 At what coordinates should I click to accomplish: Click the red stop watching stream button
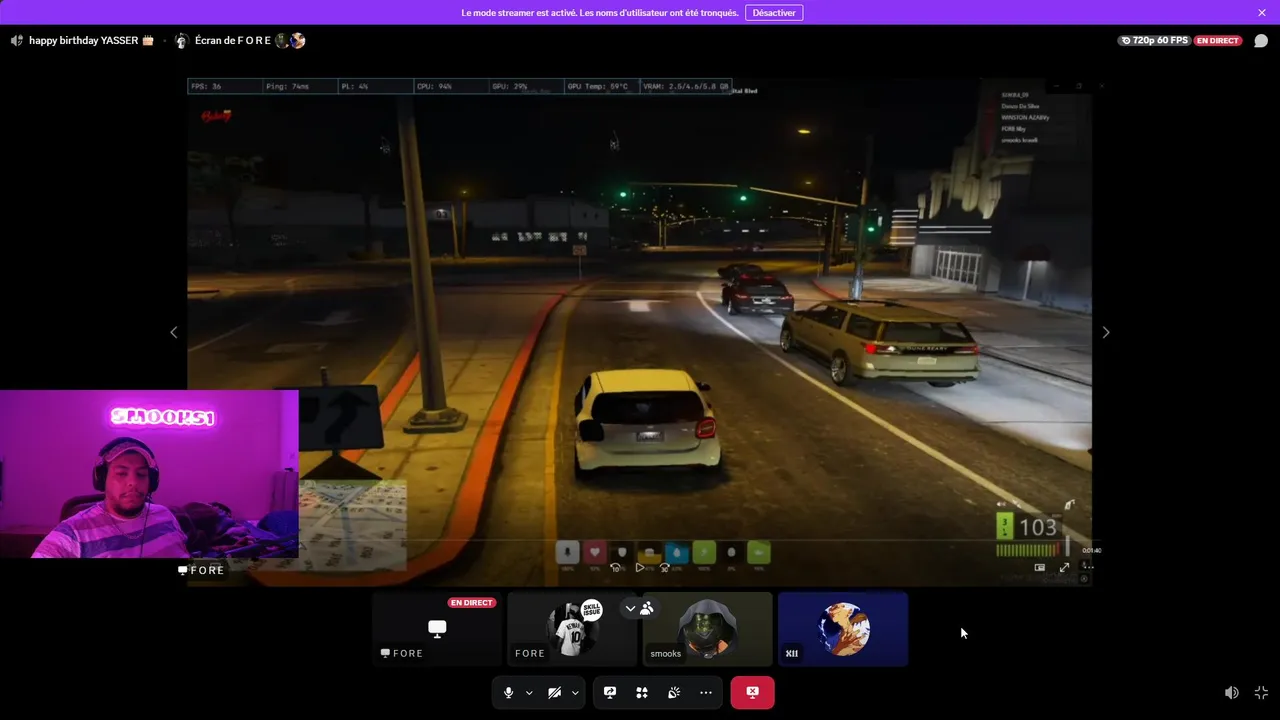click(752, 692)
